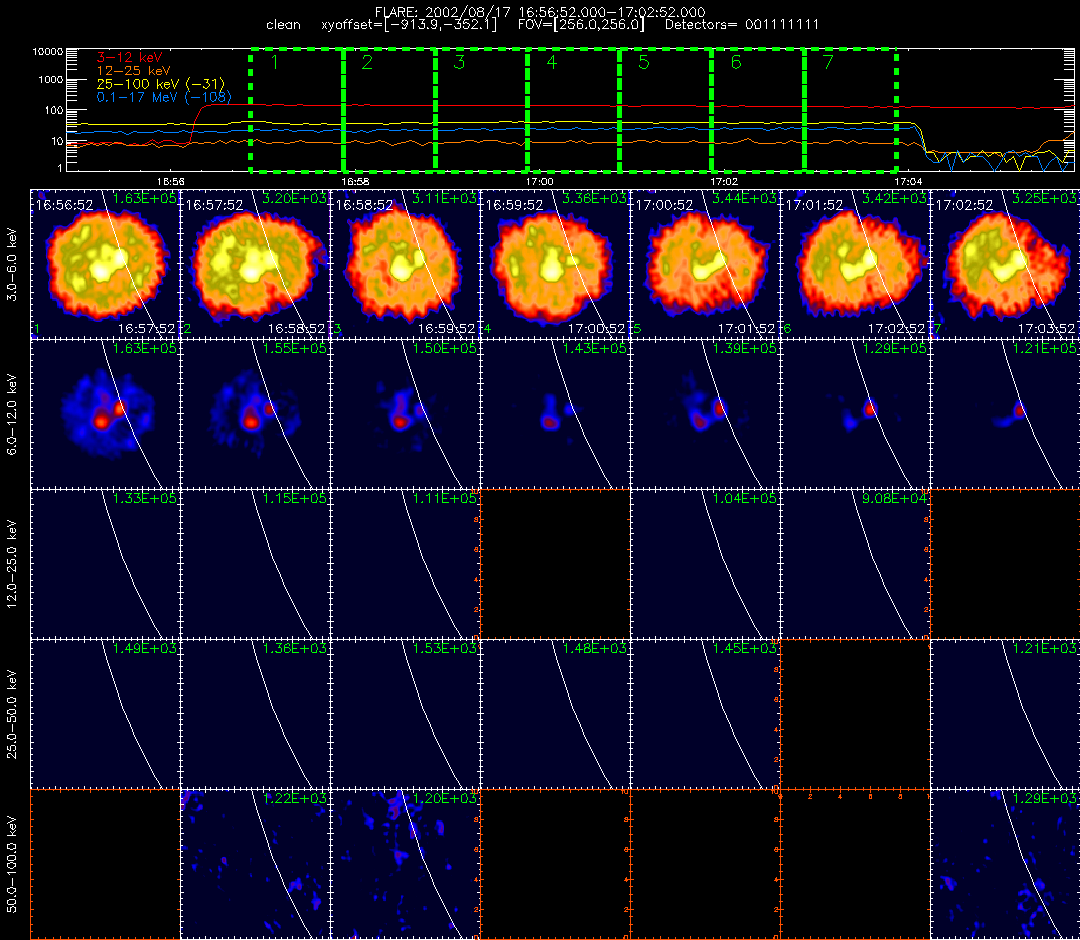Open the 50.0-100.0 keV image labeled 1.20E+03

pyautogui.click(x=406, y=864)
